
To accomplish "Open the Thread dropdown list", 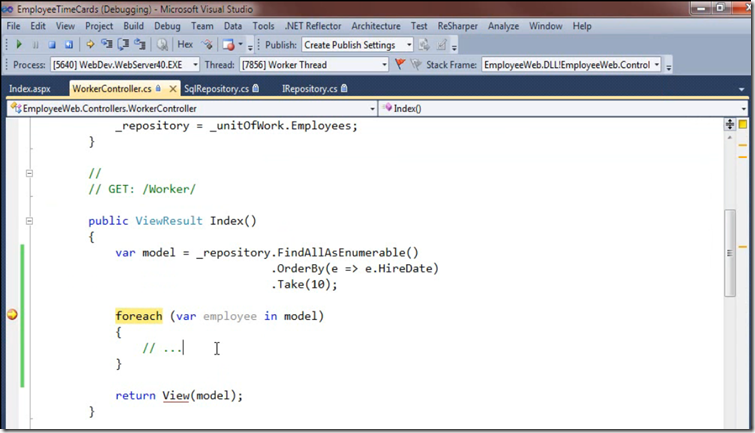I will point(384,65).
